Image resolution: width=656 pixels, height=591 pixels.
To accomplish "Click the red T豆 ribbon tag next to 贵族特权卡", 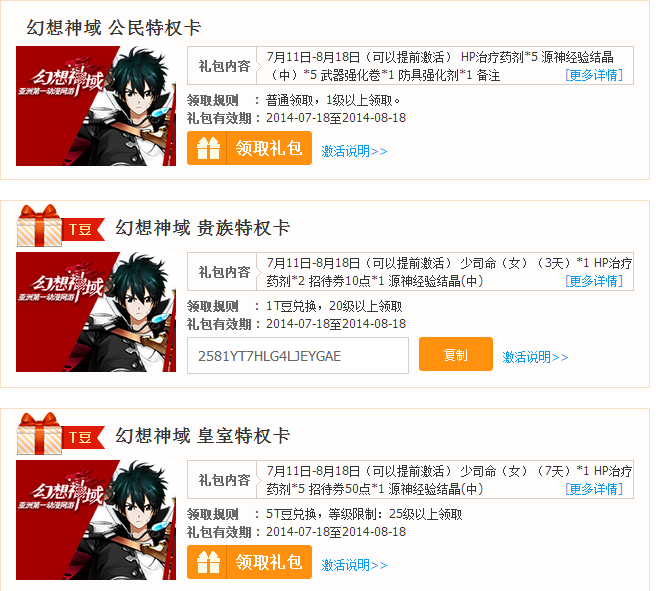I will click(x=83, y=229).
